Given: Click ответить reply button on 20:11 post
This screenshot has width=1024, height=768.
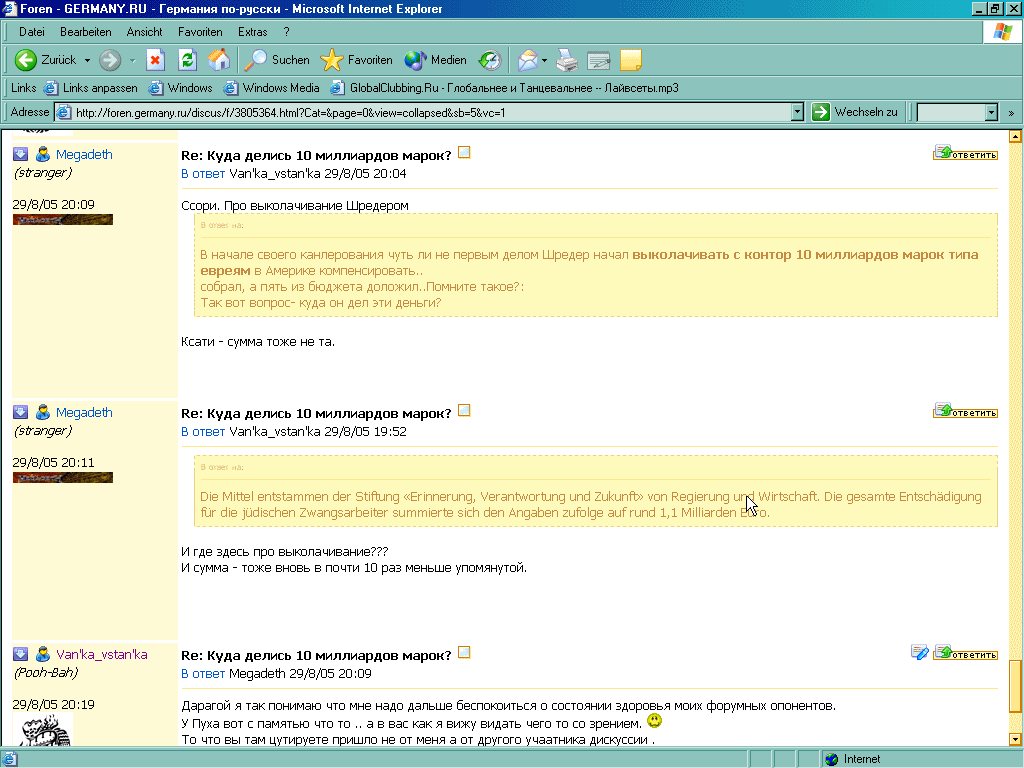Looking at the screenshot, I should click(x=965, y=411).
